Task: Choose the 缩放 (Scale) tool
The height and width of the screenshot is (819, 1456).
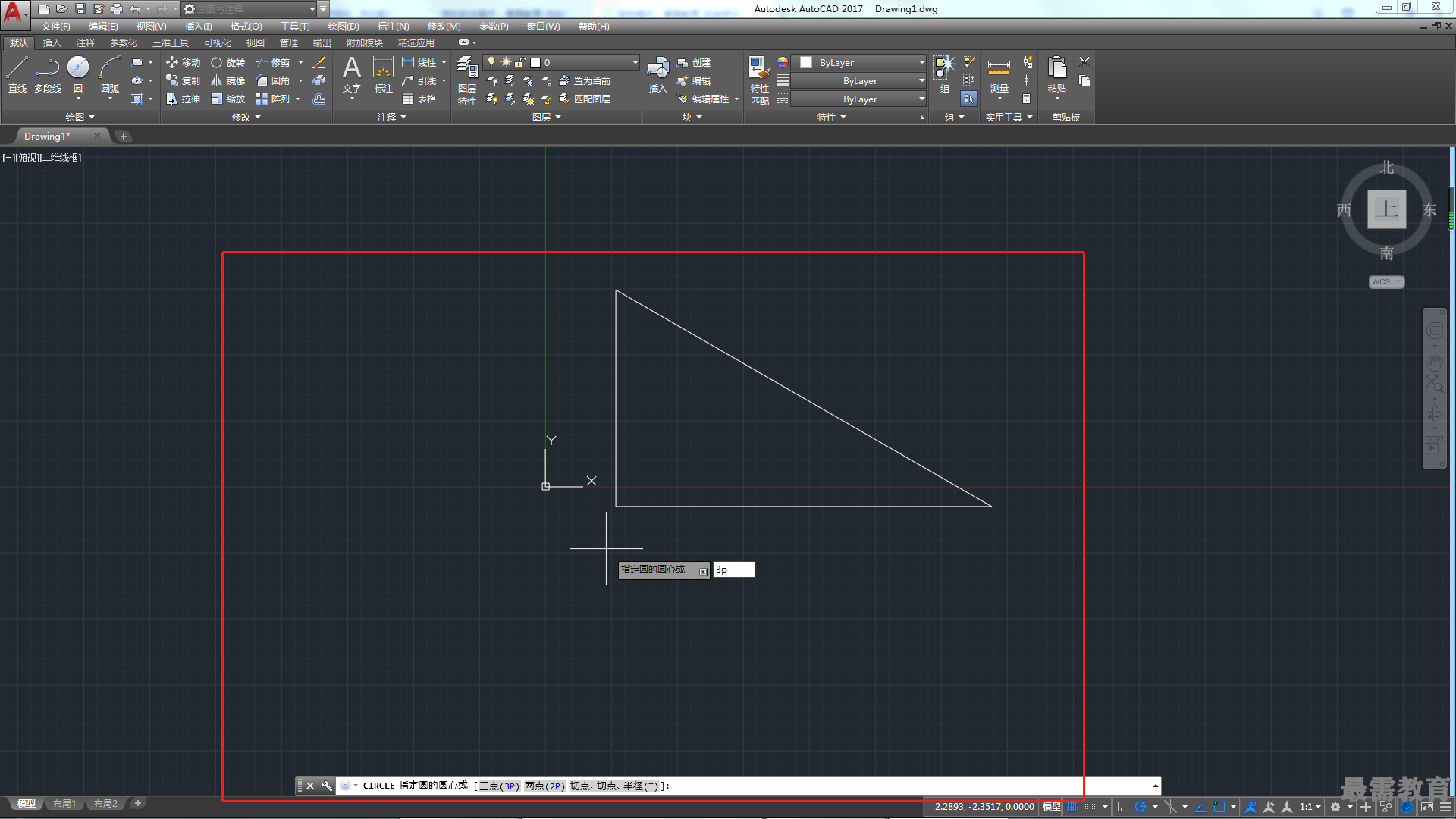Action: [228, 99]
